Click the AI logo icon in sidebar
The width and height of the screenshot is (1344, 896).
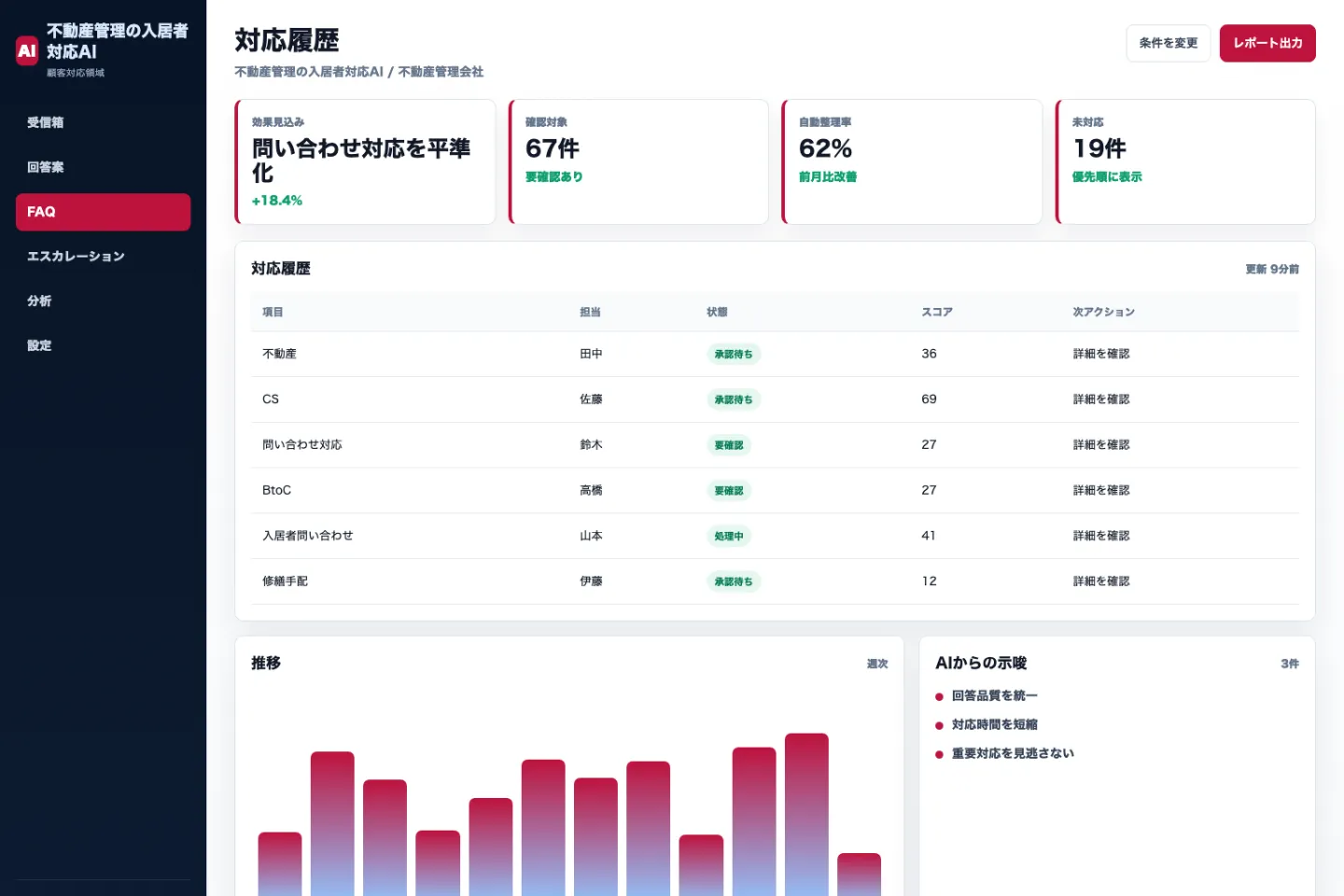tap(27, 50)
